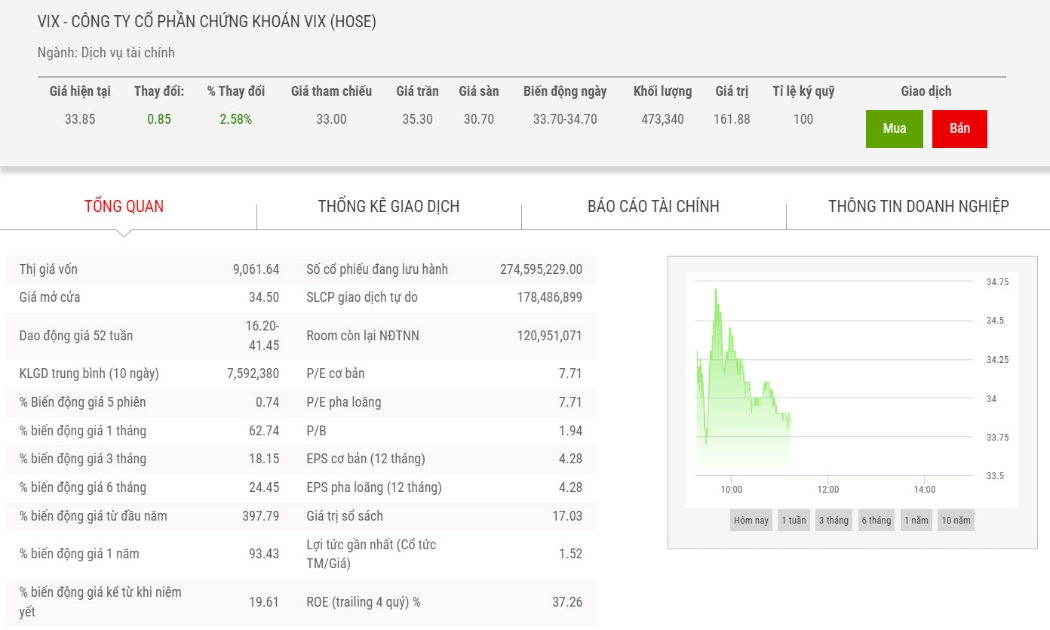Show the 3 tháng chart range
The width and height of the screenshot is (1050, 630).
(x=833, y=520)
